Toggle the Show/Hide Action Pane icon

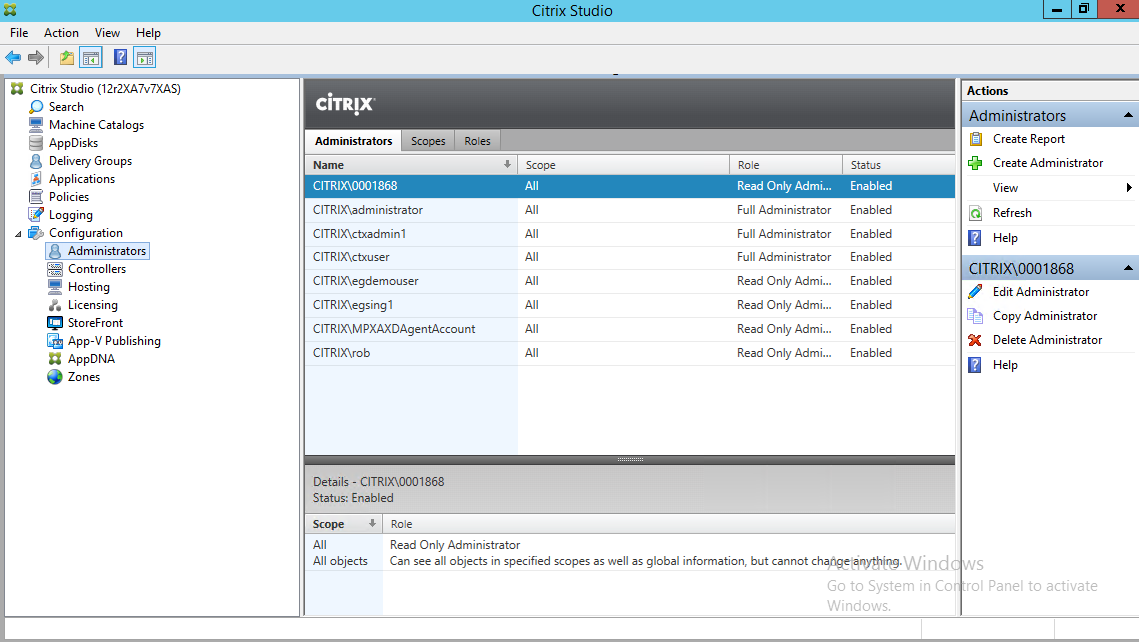point(145,57)
